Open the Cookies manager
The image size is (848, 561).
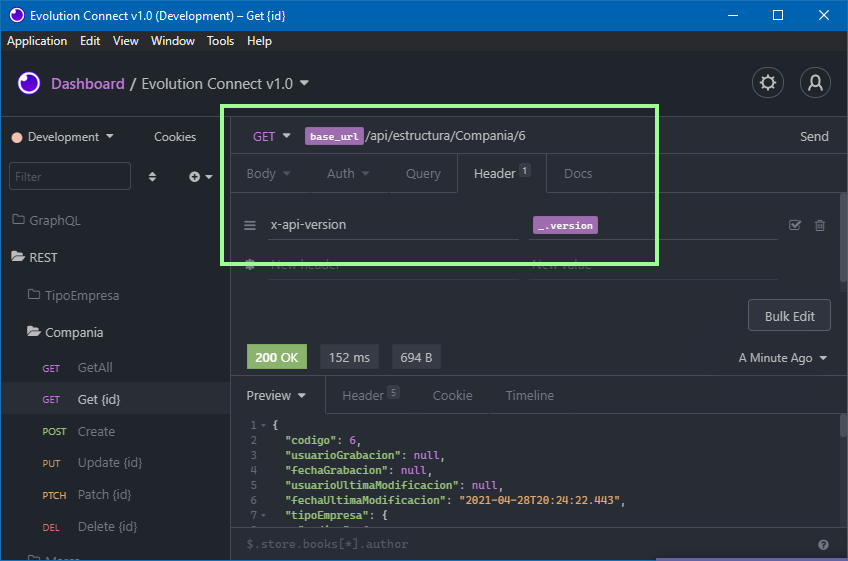pyautogui.click(x=175, y=137)
